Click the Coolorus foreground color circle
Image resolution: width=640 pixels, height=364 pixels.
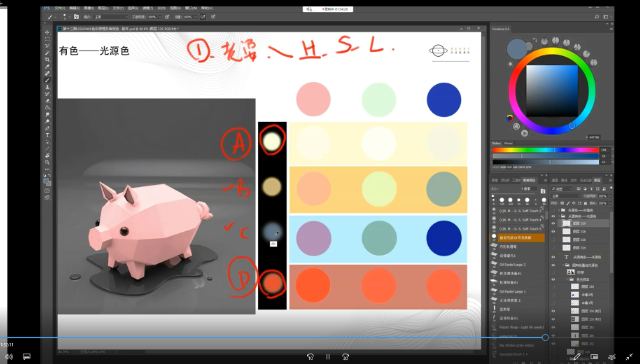pyautogui.click(x=517, y=49)
